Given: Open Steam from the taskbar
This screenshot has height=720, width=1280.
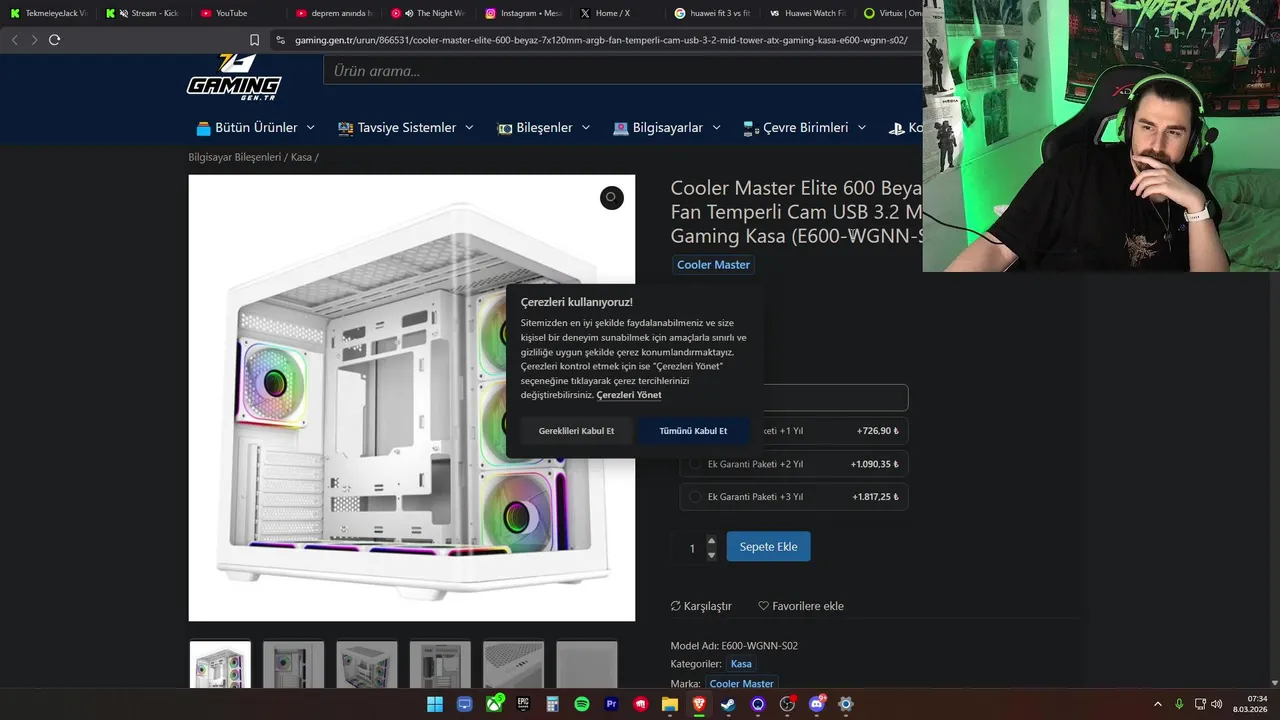Looking at the screenshot, I should [x=728, y=704].
